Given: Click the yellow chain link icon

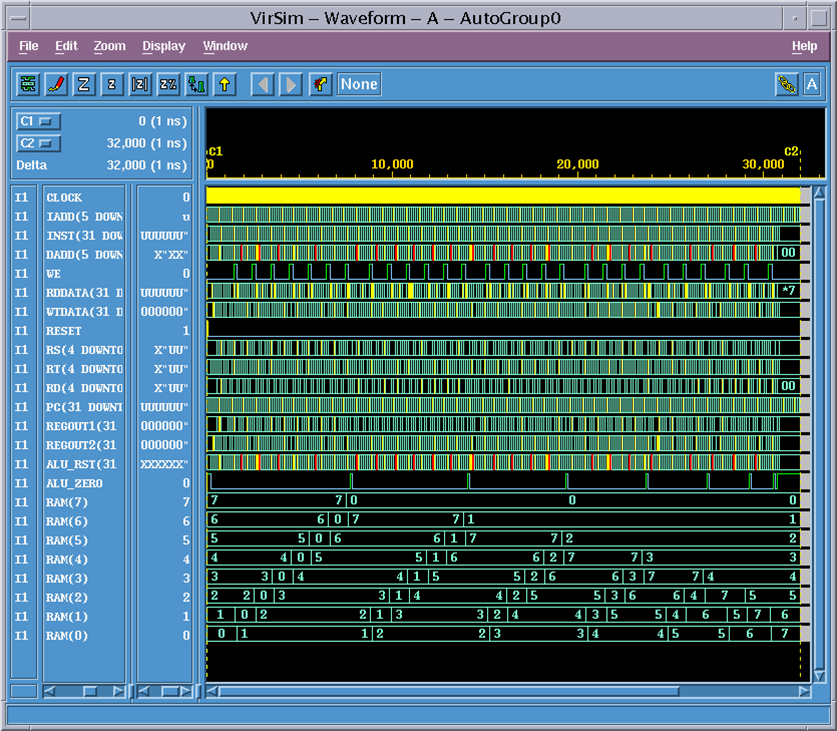Looking at the screenshot, I should pos(786,84).
